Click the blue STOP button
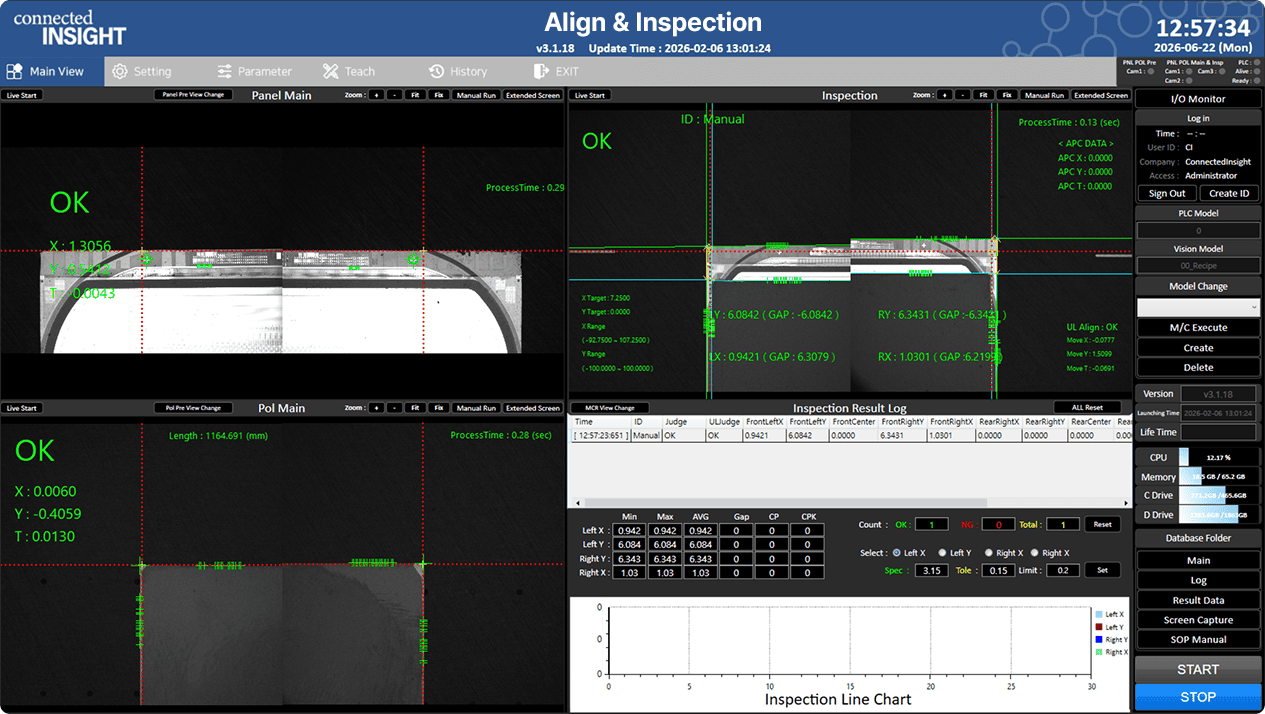The width and height of the screenshot is (1265, 714). [x=1198, y=697]
